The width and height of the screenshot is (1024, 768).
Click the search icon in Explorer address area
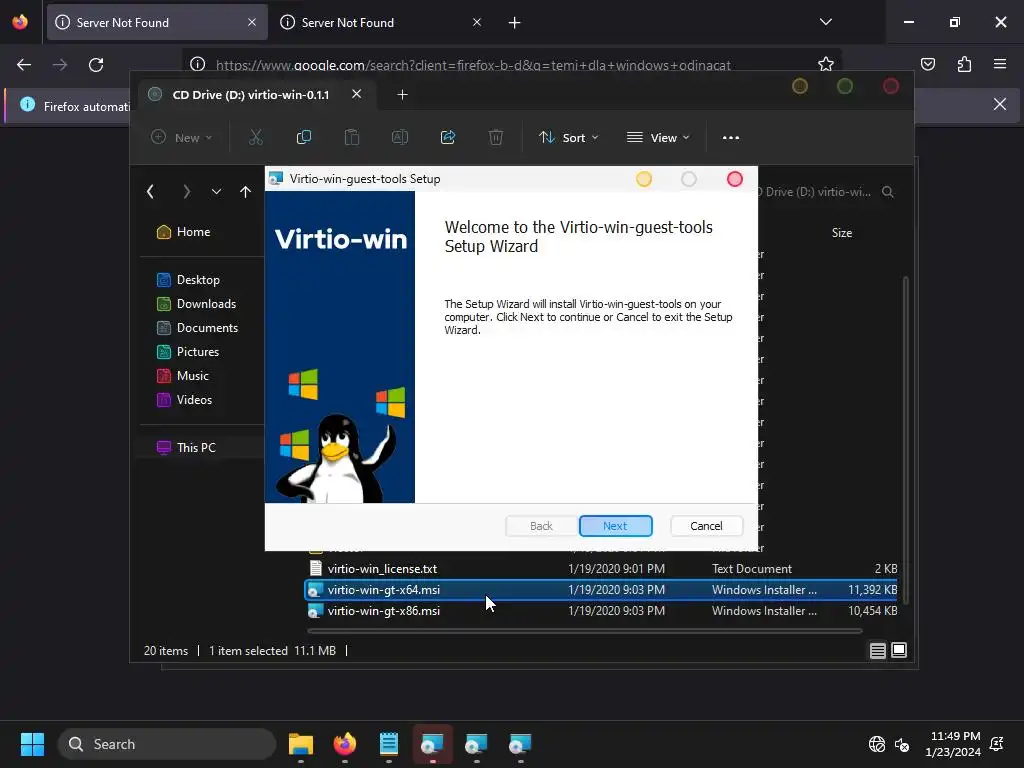(888, 192)
